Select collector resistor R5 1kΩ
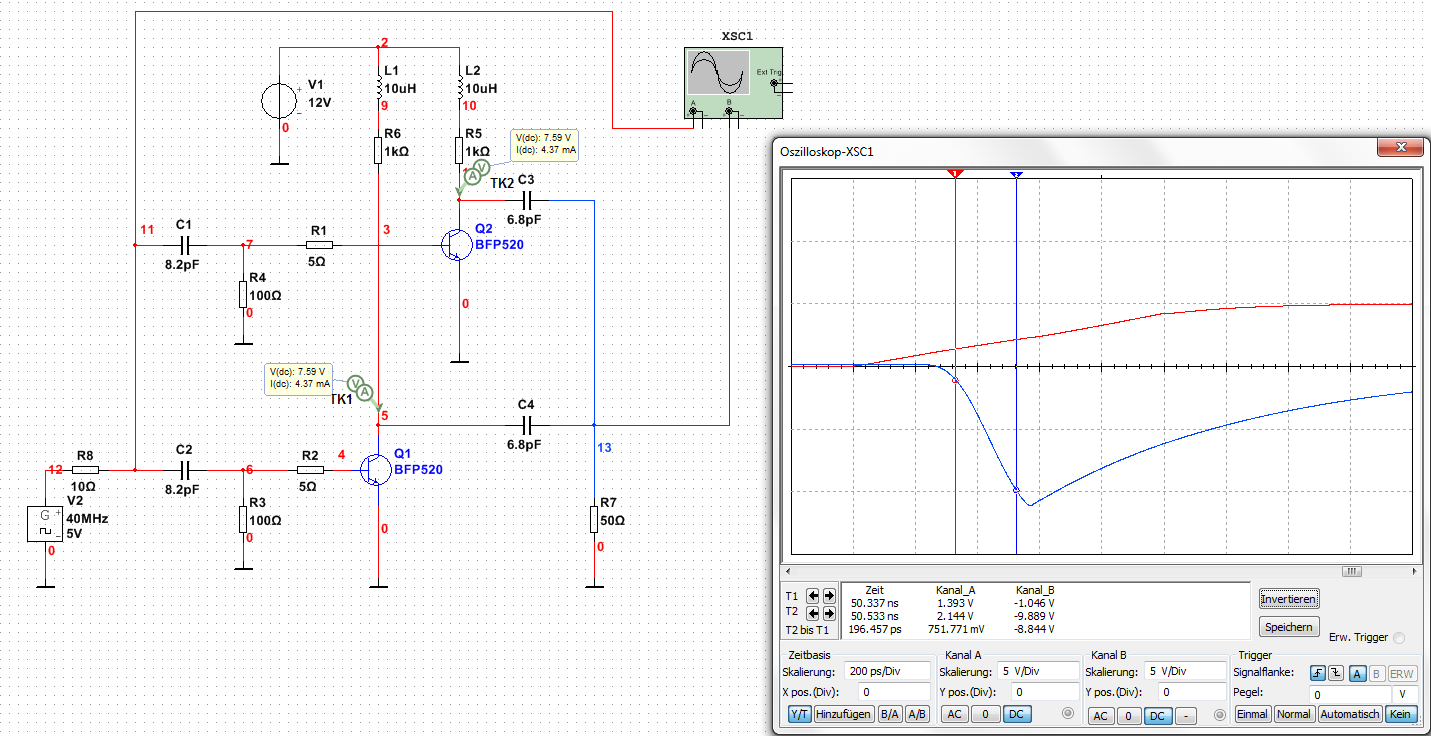1431x736 pixels. 459,150
